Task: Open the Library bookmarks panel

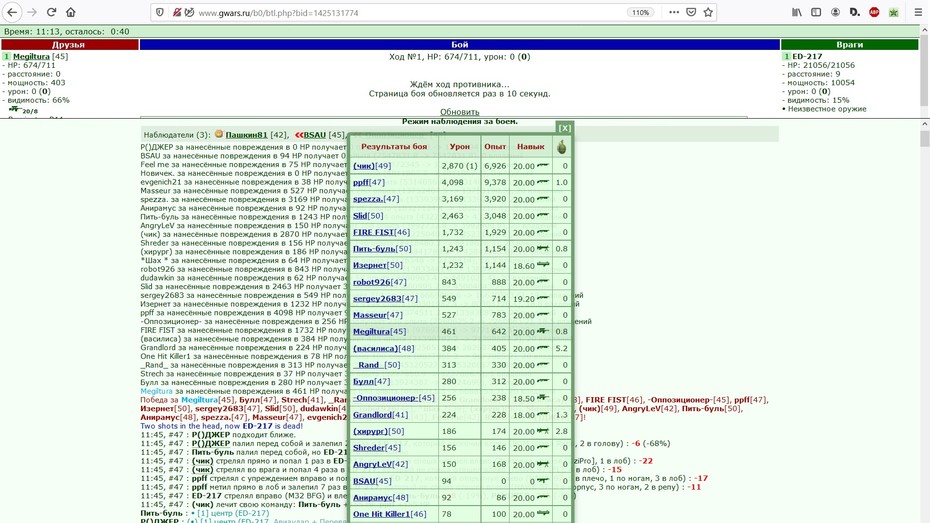Action: coord(797,12)
